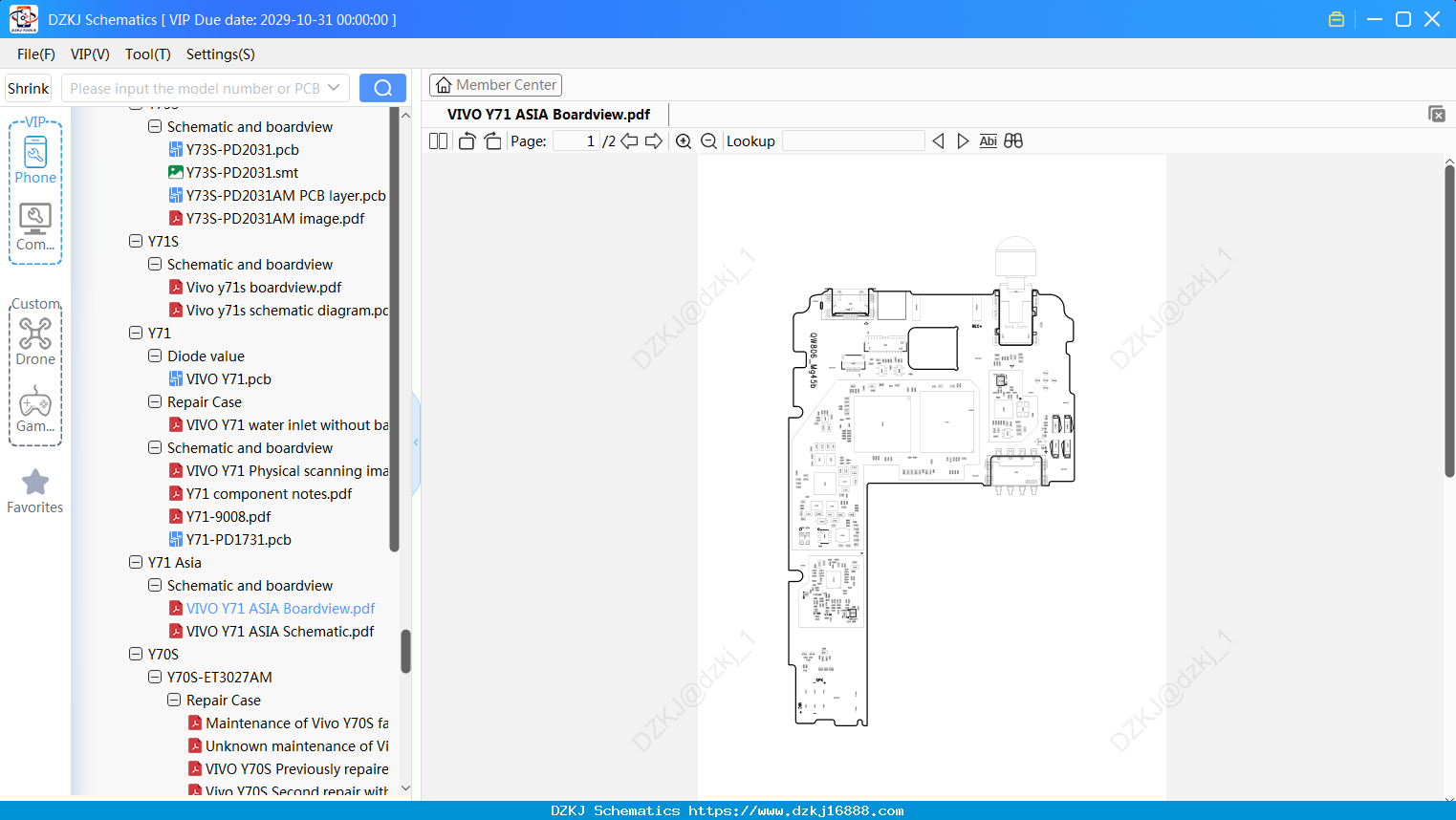
Task: Find the previous lookup match
Action: tap(938, 141)
